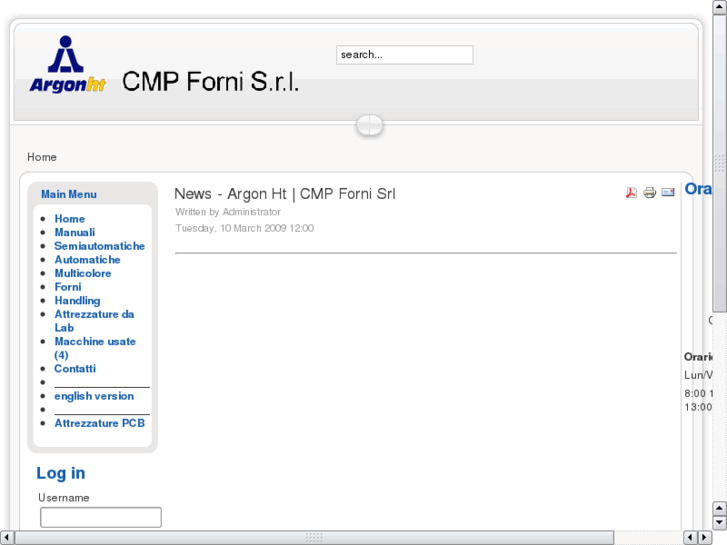Open the Attrezzature PCB link
The width and height of the screenshot is (727, 545).
tap(100, 423)
